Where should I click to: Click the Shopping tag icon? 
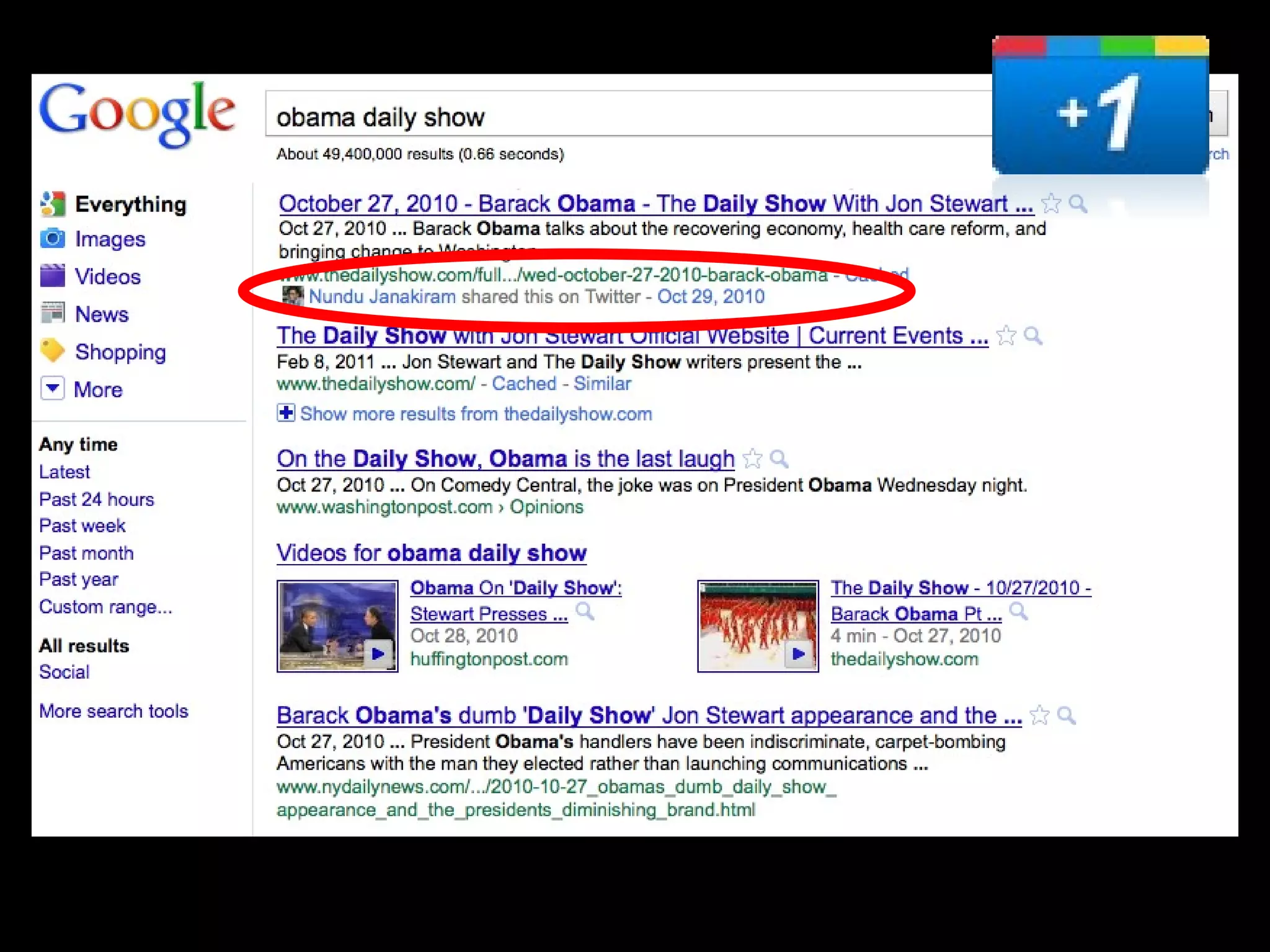[x=53, y=351]
